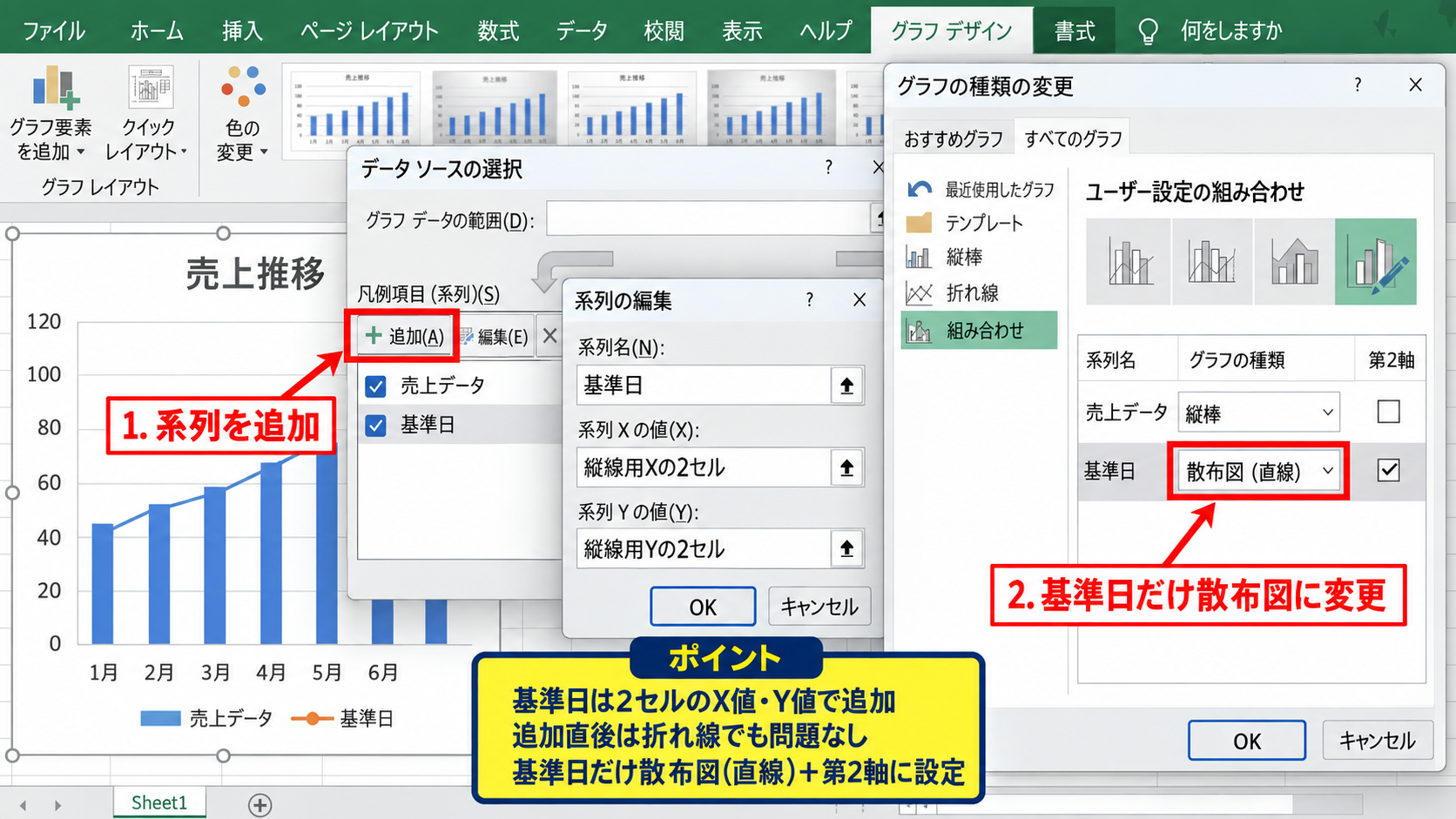Click the 何をしますか lightbulb icon

point(1149,32)
